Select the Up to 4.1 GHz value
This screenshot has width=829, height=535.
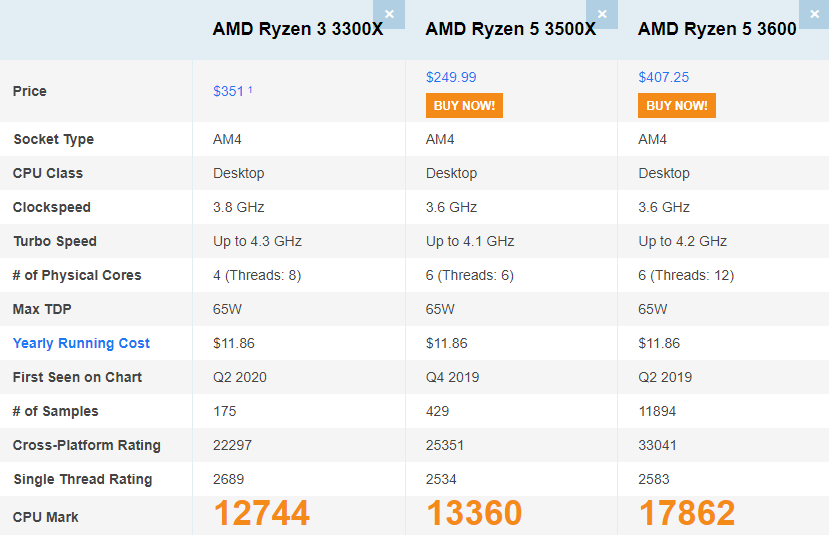(x=470, y=241)
